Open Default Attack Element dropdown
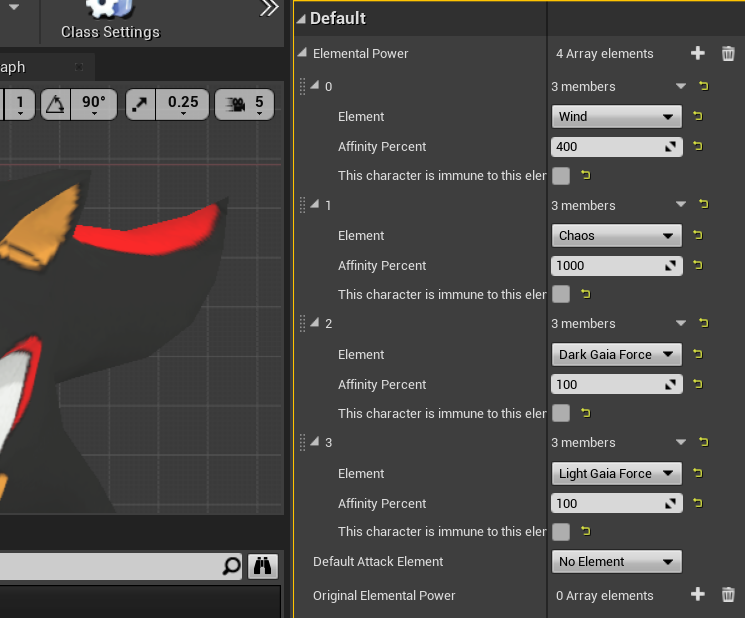 [616, 562]
